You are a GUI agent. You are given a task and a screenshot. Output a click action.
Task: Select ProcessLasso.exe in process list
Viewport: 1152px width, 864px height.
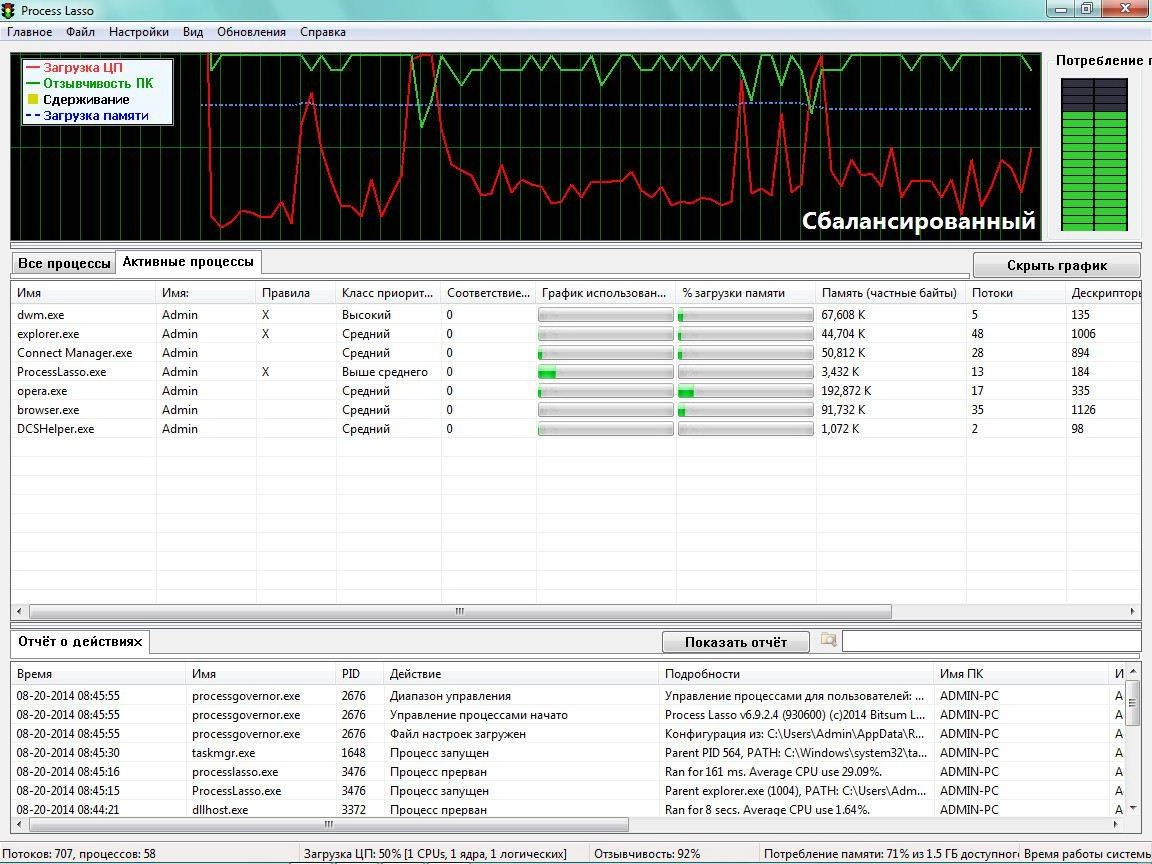click(576, 372)
